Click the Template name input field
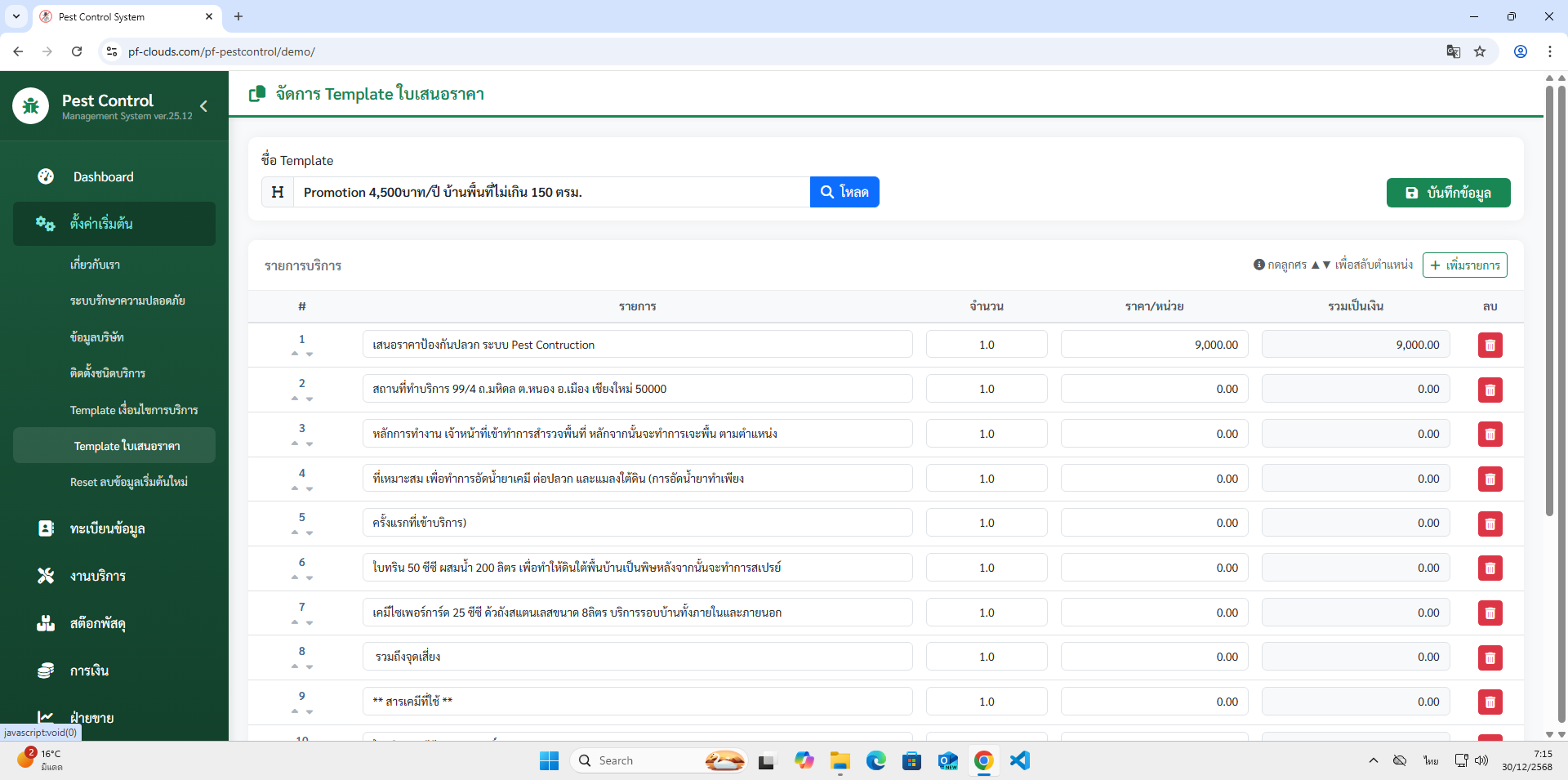 [x=551, y=192]
